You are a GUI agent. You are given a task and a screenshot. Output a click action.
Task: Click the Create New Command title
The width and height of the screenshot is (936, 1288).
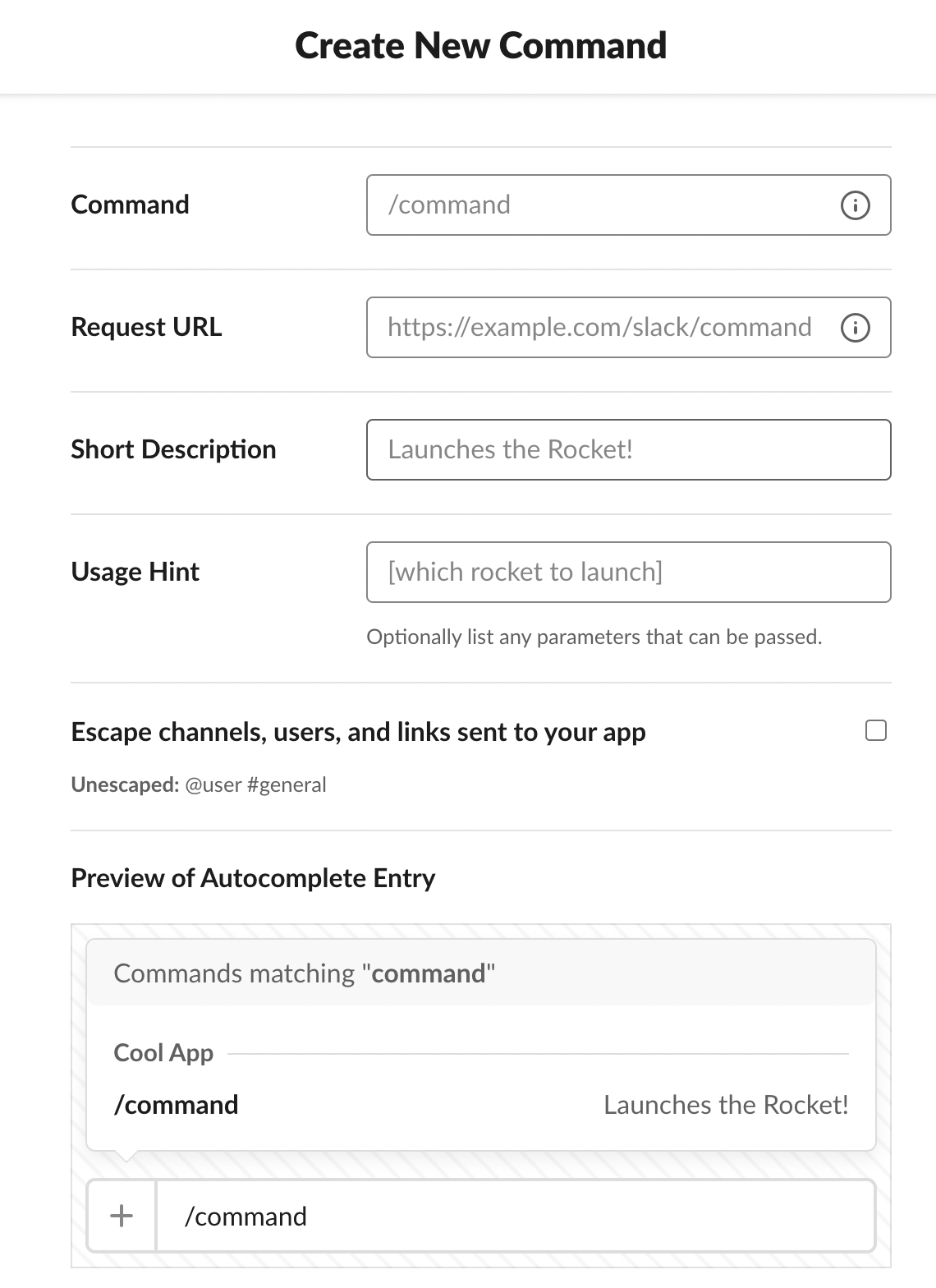point(481,45)
